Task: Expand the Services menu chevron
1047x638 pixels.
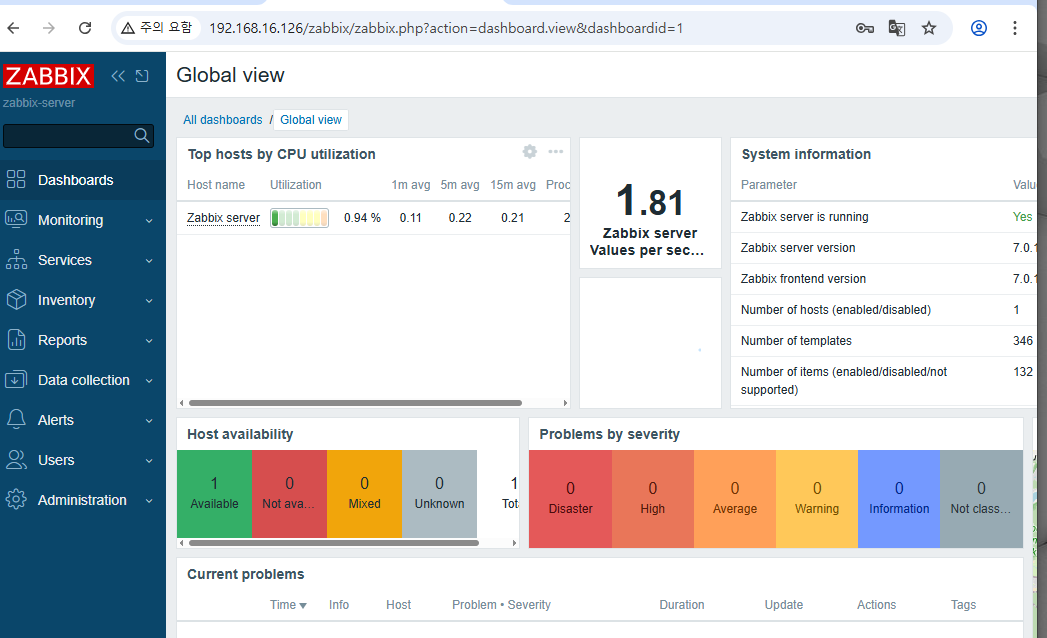Action: click(149, 261)
